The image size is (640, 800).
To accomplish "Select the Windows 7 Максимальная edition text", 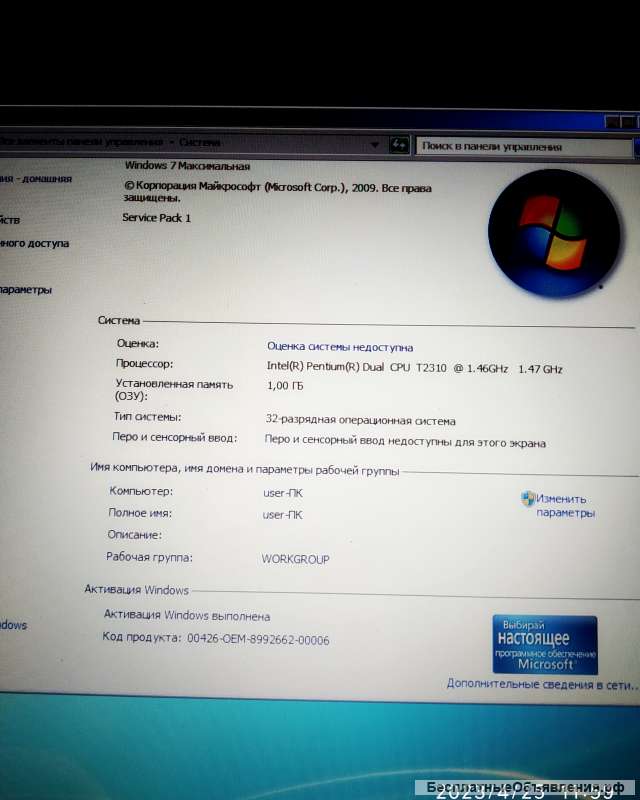I will [187, 166].
